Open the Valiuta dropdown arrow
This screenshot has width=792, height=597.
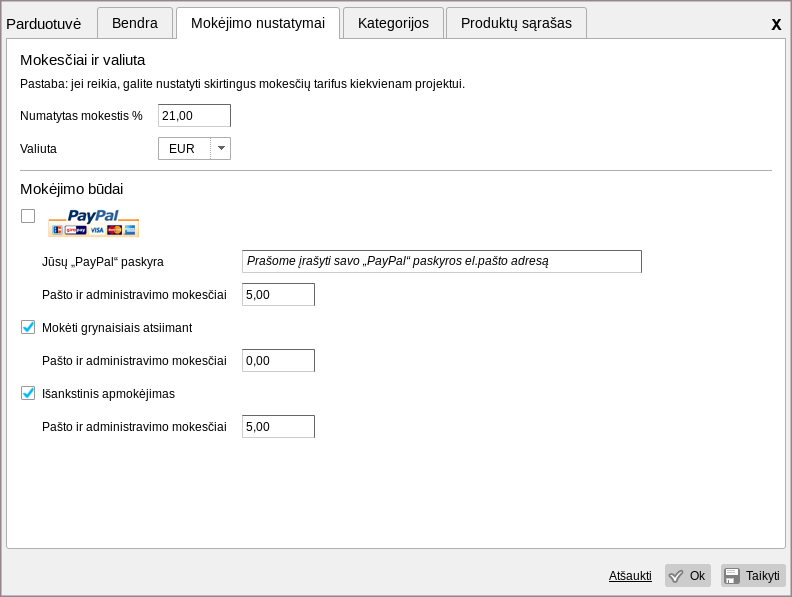221,148
